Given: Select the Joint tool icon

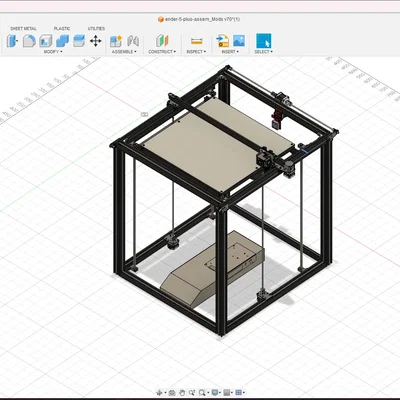Looking at the screenshot, I should coord(133,41).
